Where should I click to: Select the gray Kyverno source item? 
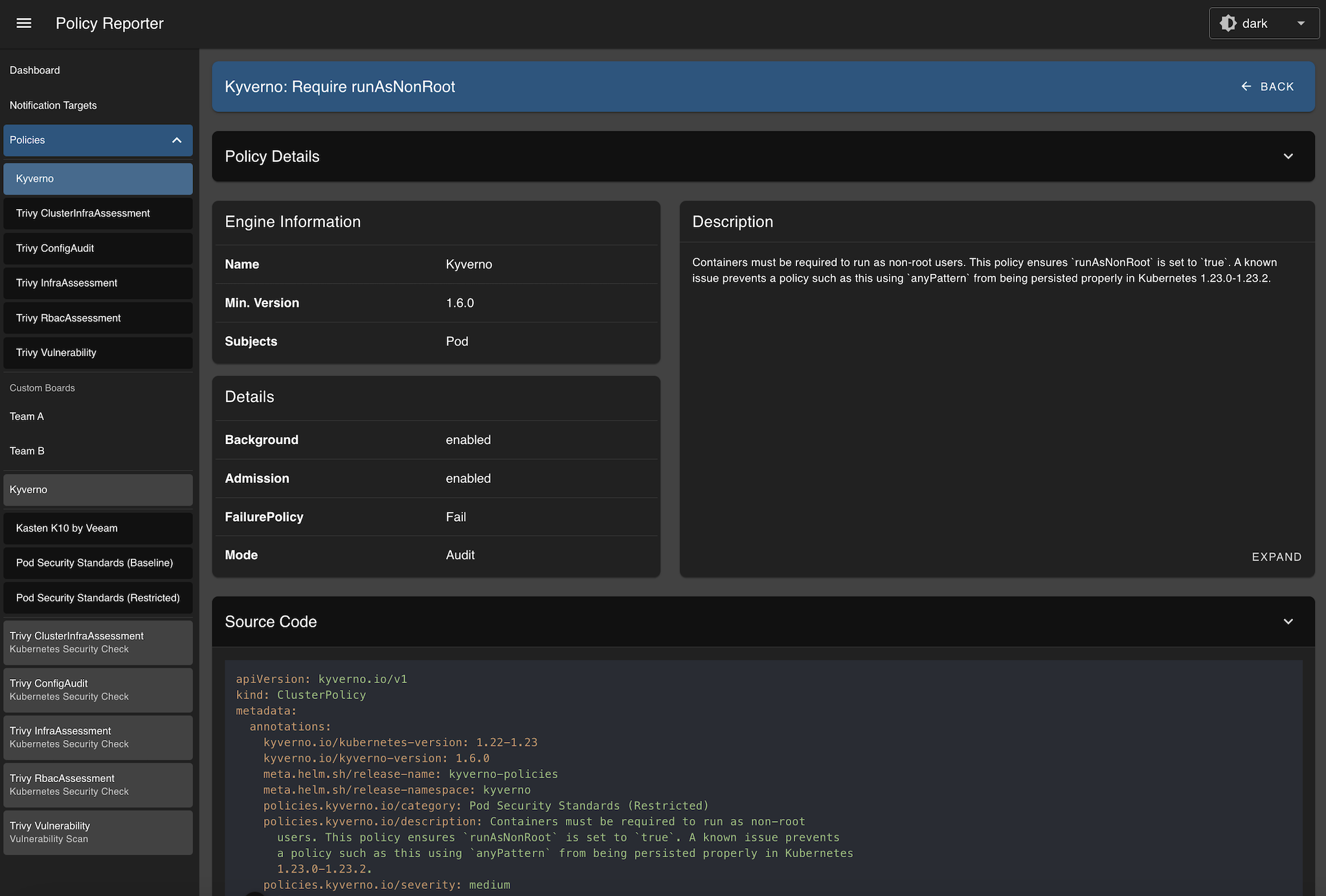pyautogui.click(x=98, y=489)
